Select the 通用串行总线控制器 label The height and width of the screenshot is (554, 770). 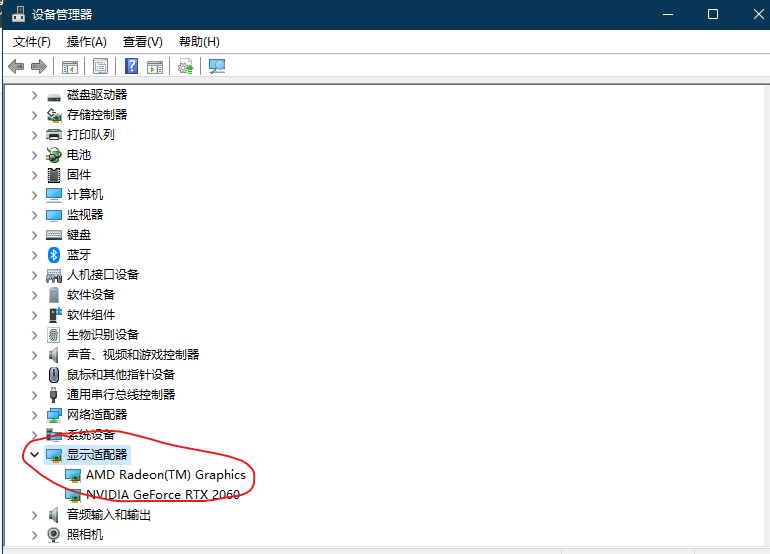(x=121, y=395)
